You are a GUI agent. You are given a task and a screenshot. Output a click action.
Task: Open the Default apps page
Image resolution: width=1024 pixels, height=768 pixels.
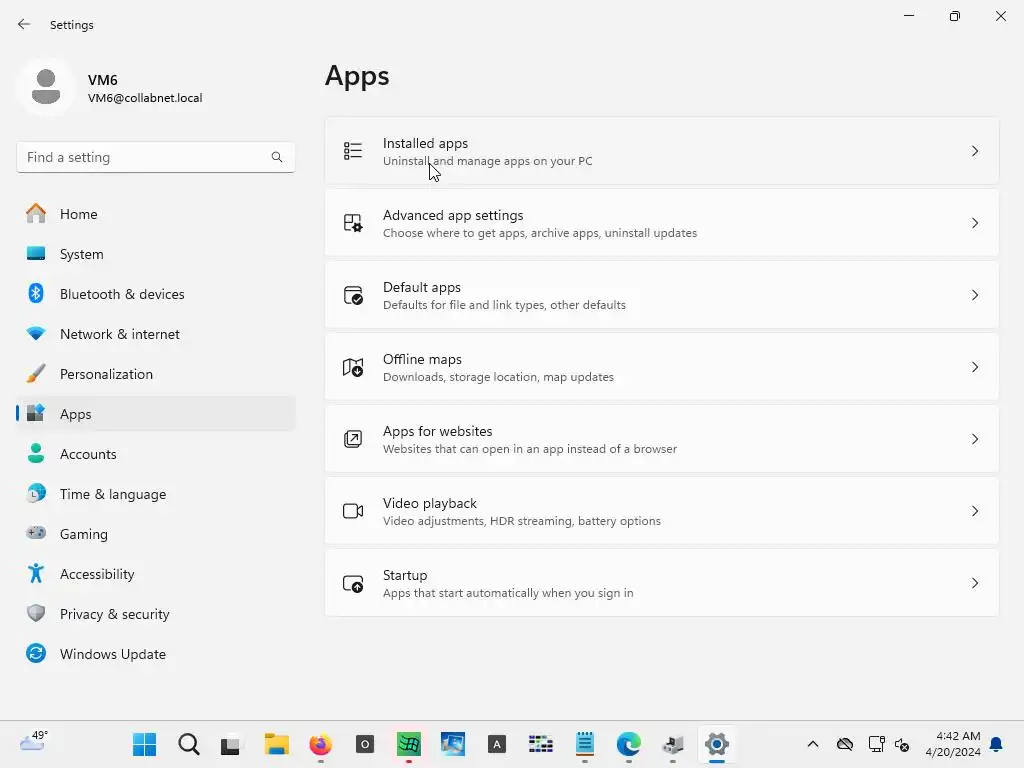pyautogui.click(x=662, y=295)
